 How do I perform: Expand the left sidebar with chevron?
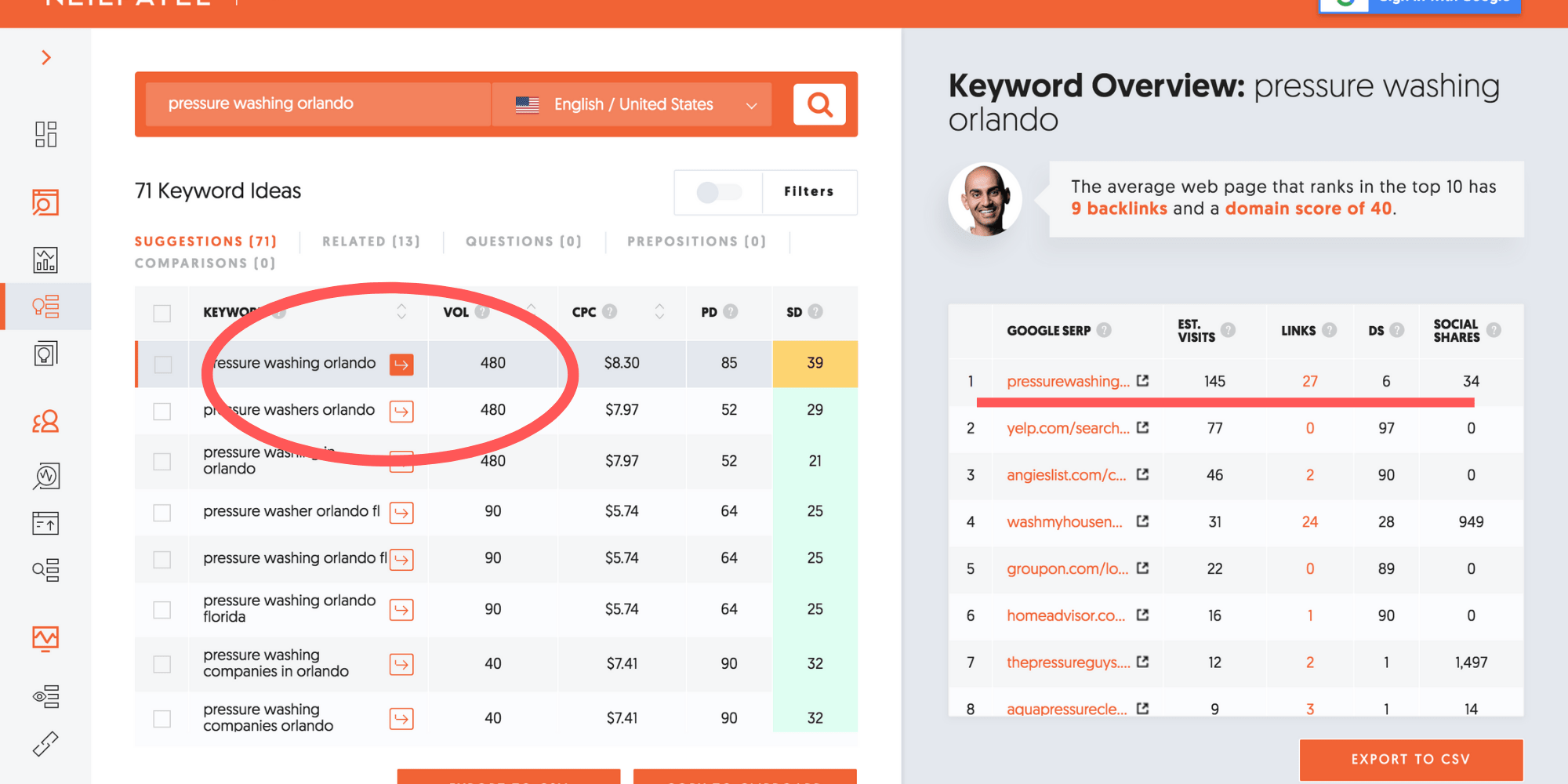coord(46,57)
